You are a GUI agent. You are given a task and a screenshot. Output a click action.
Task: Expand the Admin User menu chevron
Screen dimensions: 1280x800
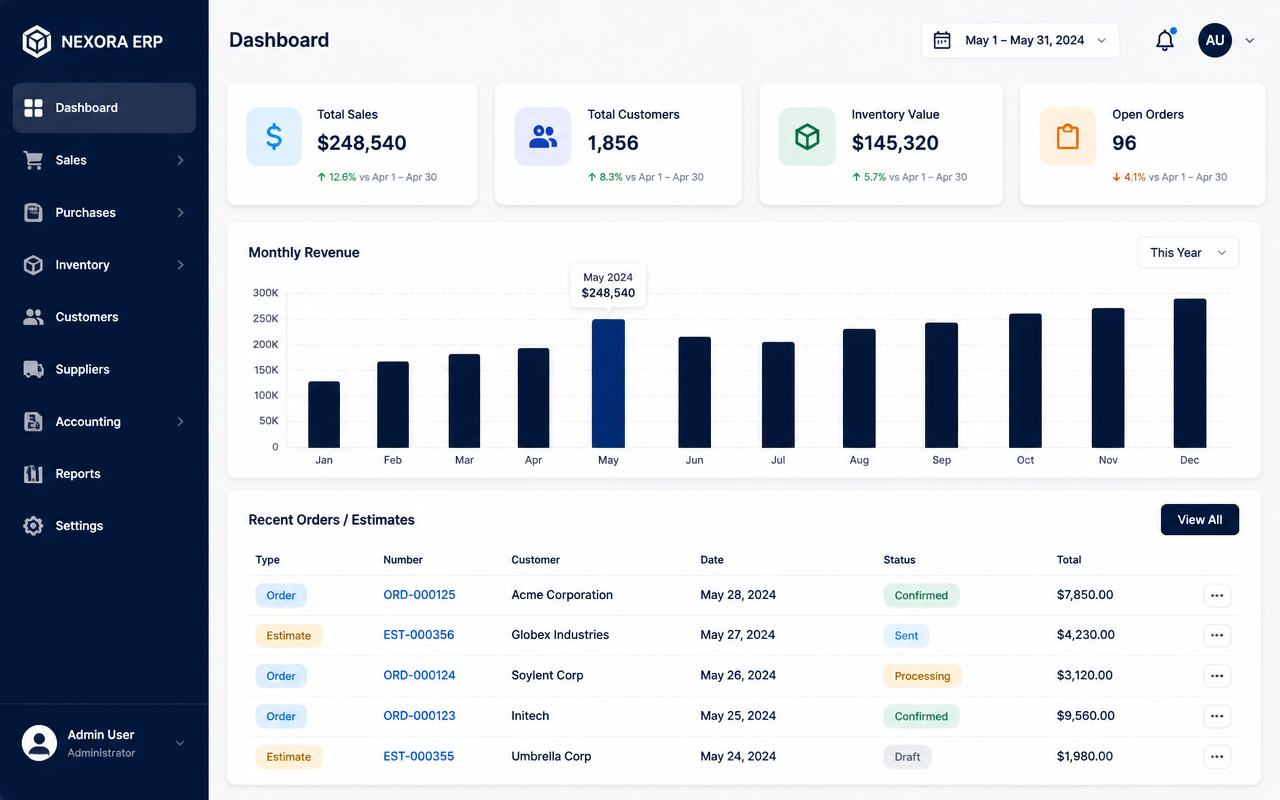[x=180, y=743]
